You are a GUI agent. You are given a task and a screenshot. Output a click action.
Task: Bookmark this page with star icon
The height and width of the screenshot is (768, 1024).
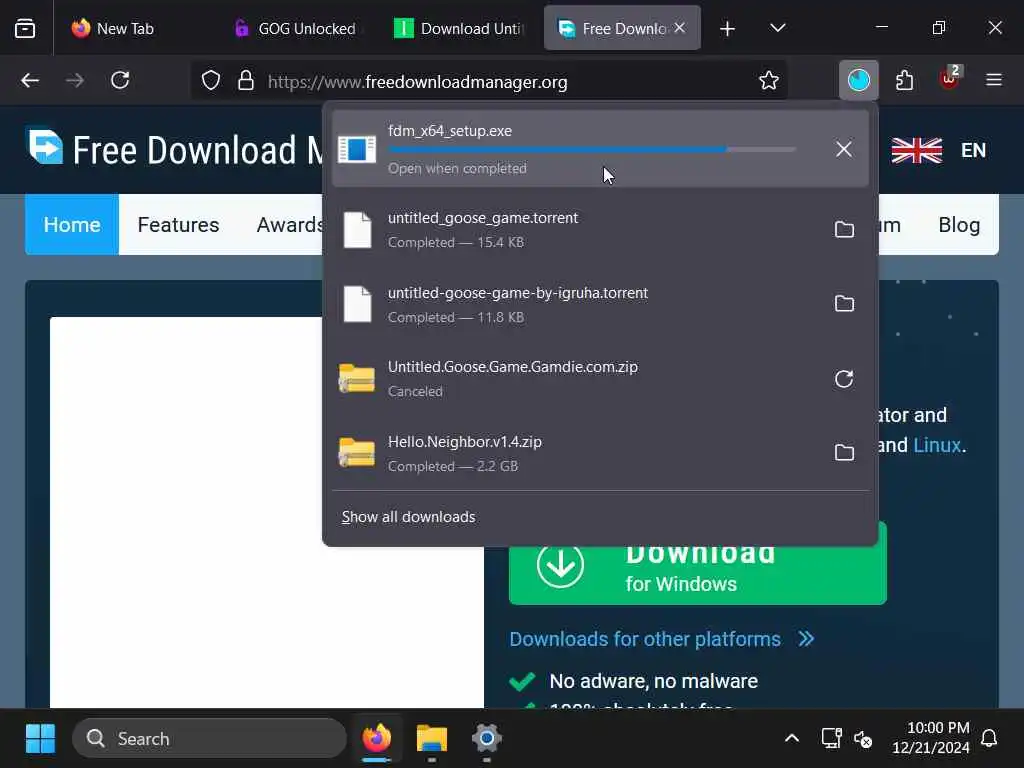769,80
